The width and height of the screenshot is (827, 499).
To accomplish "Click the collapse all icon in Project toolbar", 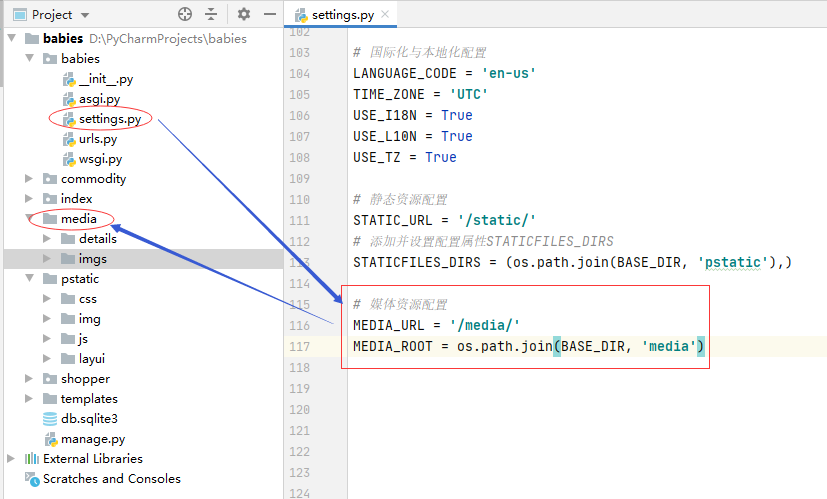I will (211, 14).
